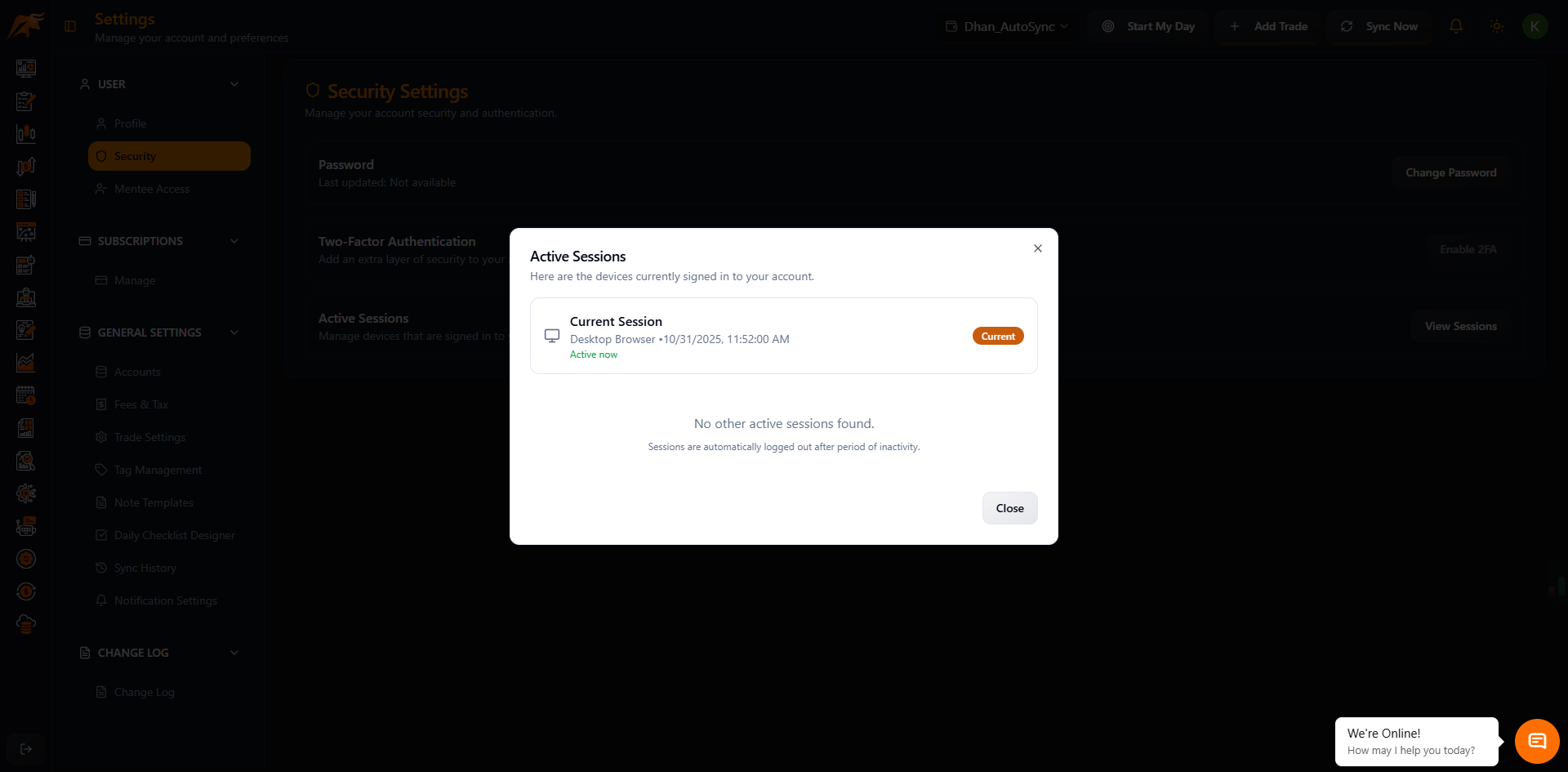Open the calendar icon in the sidebar
The width and height of the screenshot is (1568, 772).
(x=26, y=395)
